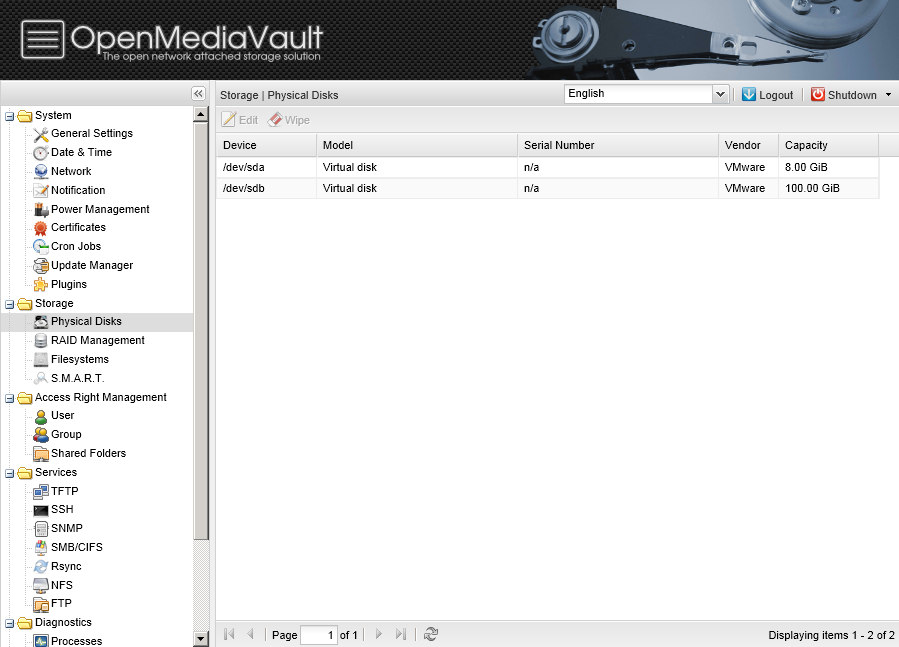Collapse the Diagnostics tree folder

pyautogui.click(x=10, y=623)
